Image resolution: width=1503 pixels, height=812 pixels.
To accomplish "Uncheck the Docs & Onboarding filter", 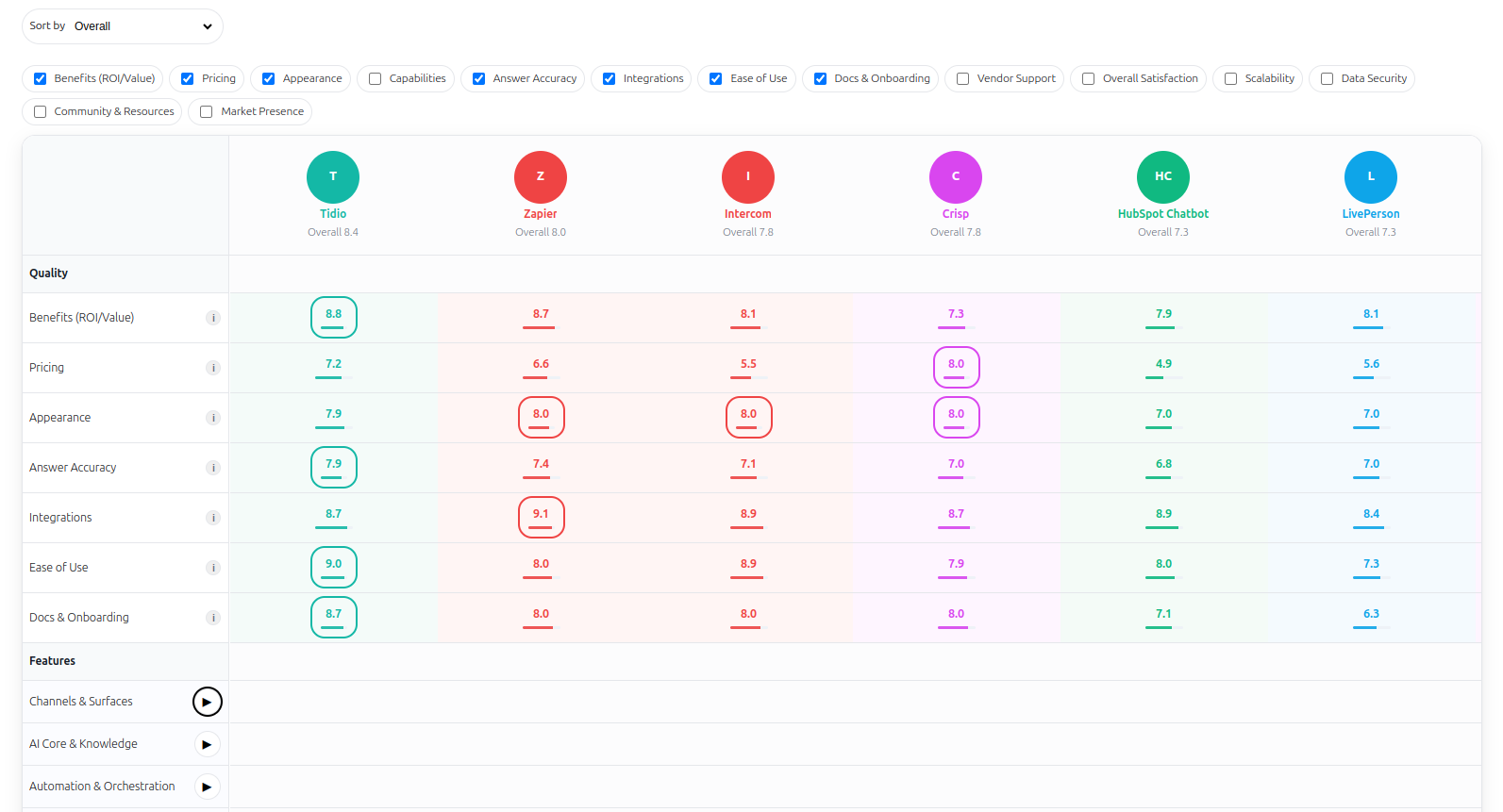I will coord(821,79).
